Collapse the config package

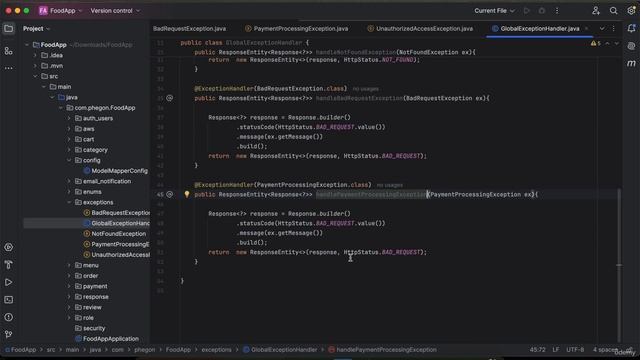69,160
